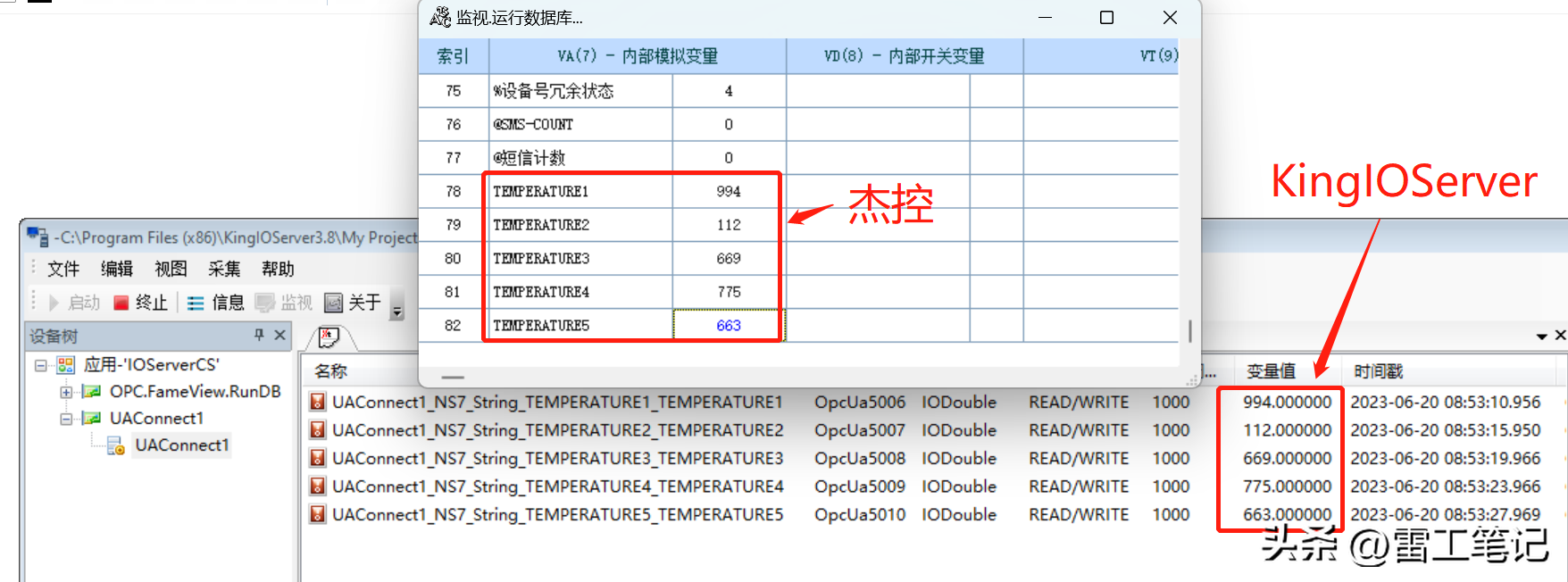The height and width of the screenshot is (582, 1568).
Task: Click the document tab icon above 名称 column
Action: (329, 338)
